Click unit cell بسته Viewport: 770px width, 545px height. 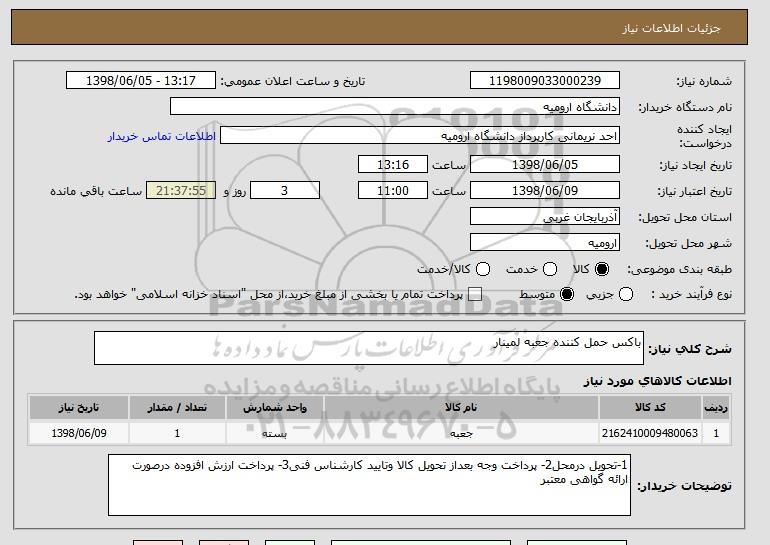(275, 433)
